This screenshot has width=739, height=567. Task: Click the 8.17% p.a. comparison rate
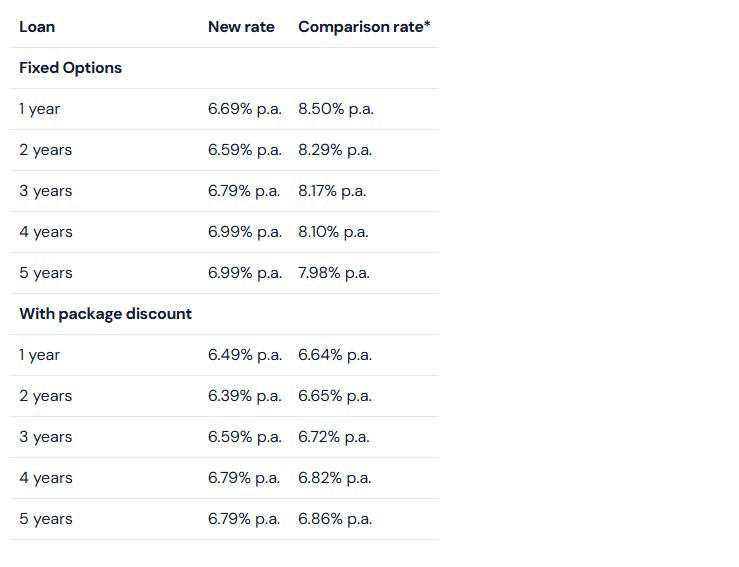tap(332, 191)
